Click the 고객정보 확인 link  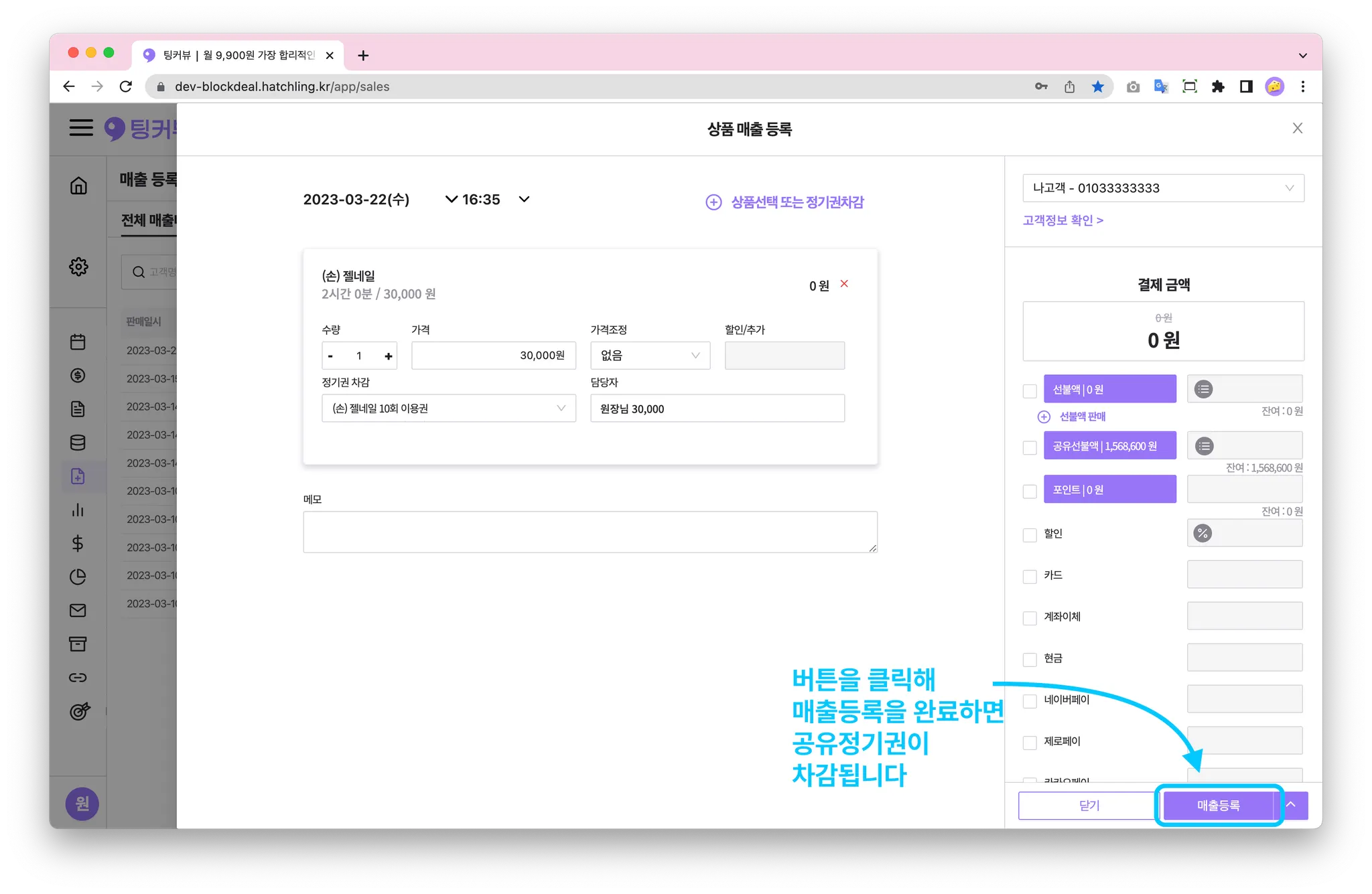point(1062,220)
